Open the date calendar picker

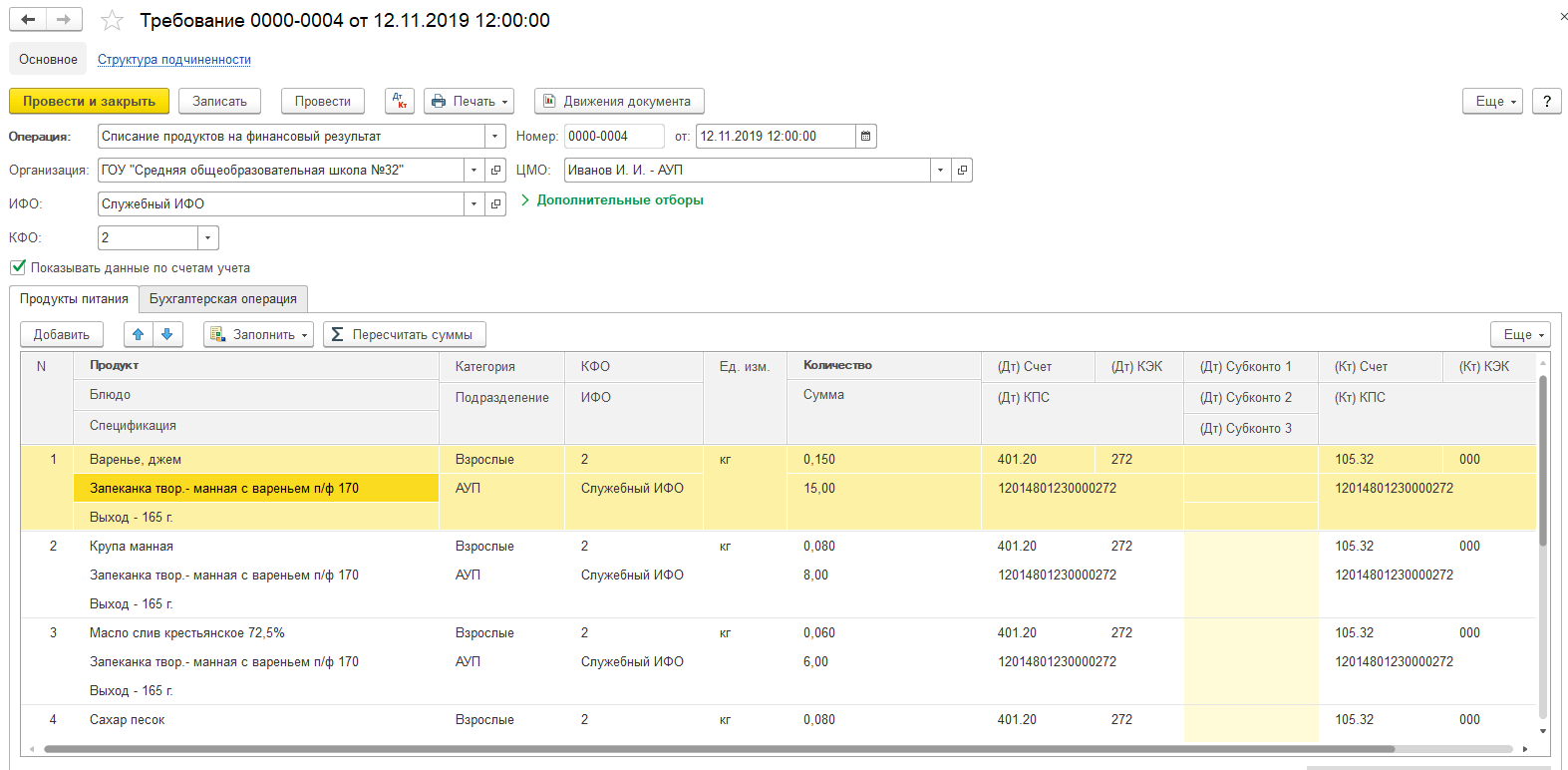865,137
